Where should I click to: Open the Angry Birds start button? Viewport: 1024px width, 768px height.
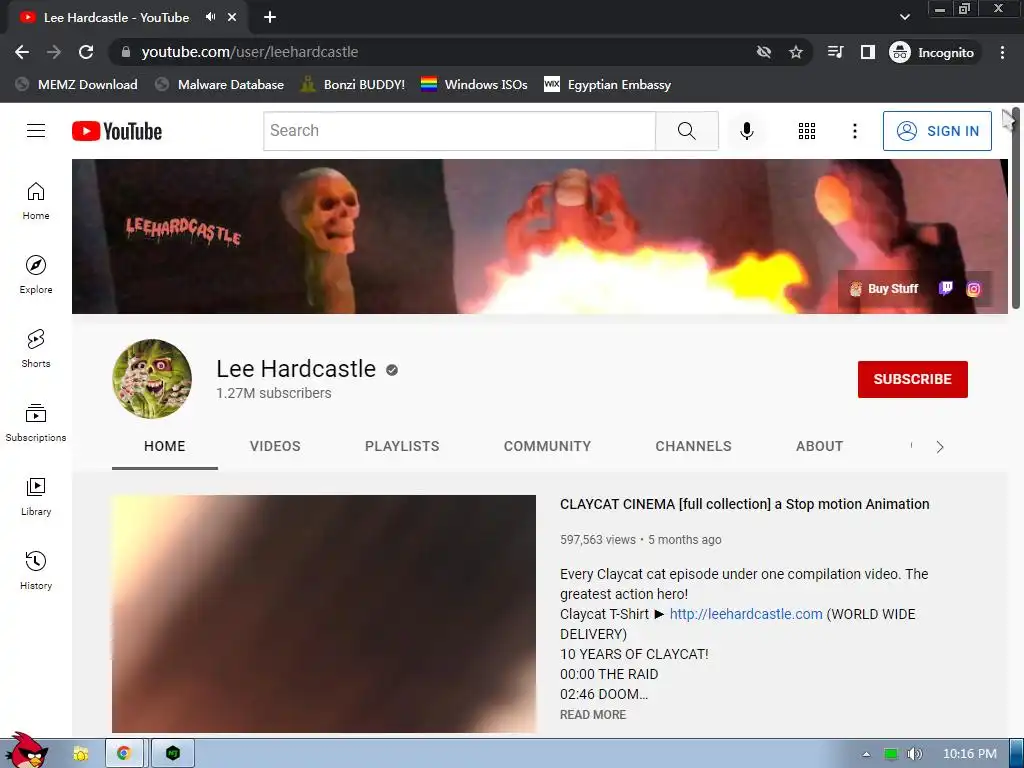(x=26, y=750)
